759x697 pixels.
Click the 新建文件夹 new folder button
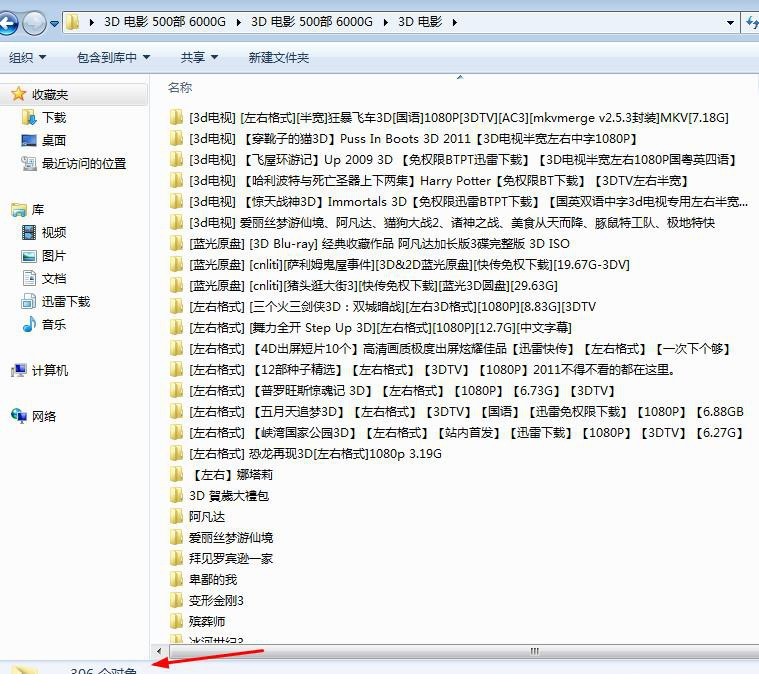tap(278, 58)
